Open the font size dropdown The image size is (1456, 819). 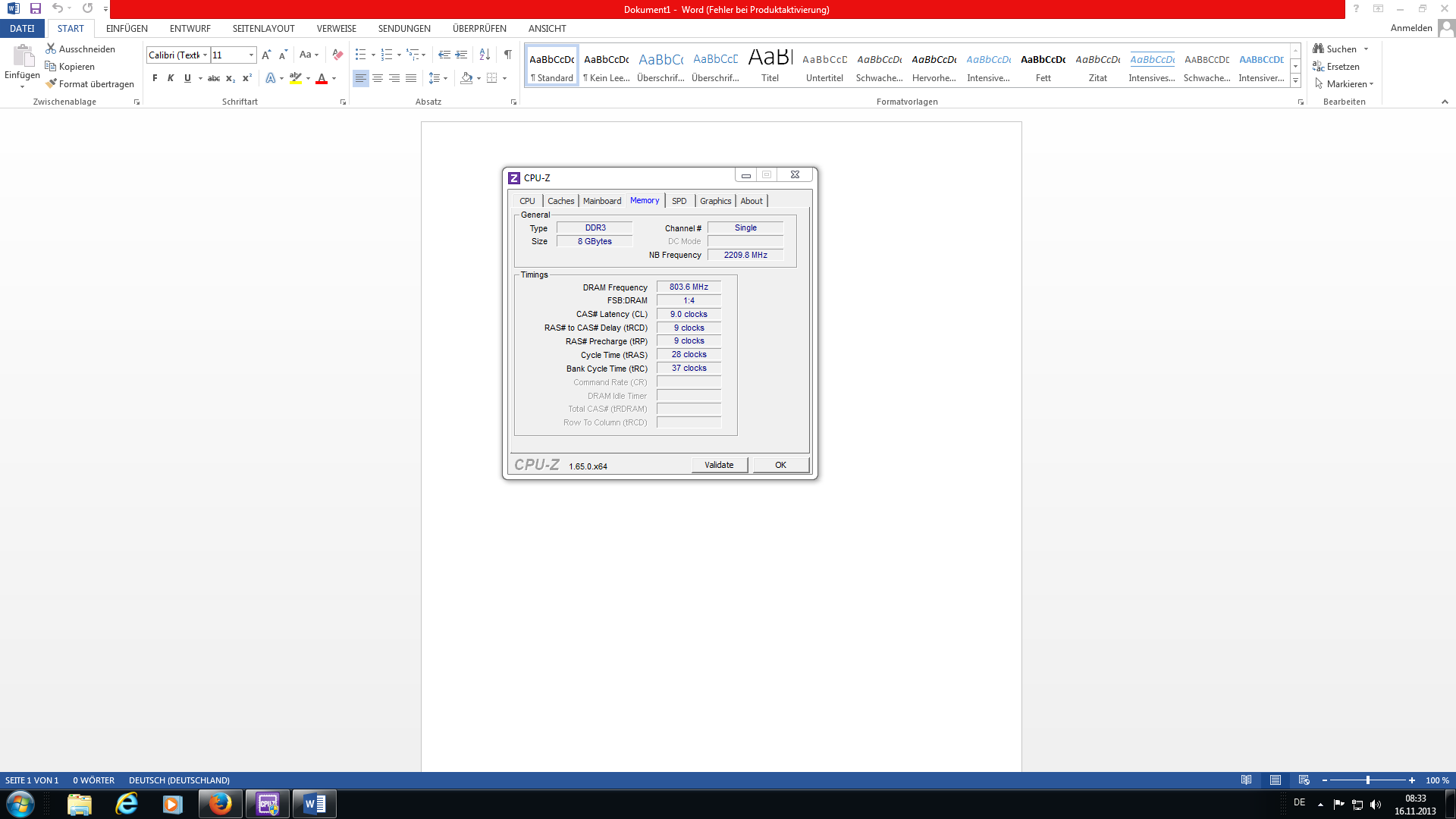pyautogui.click(x=251, y=55)
